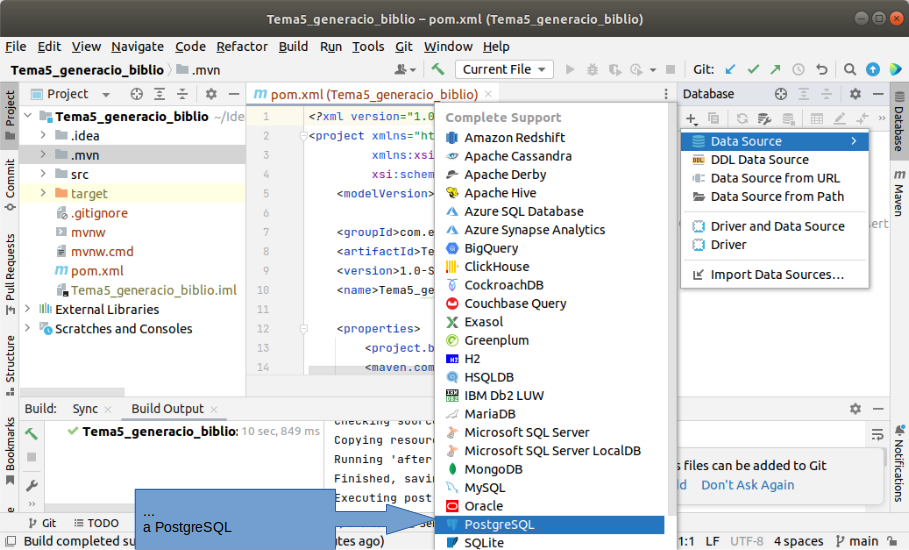Click the IDE update arrow icon
909x550 pixels.
872,70
